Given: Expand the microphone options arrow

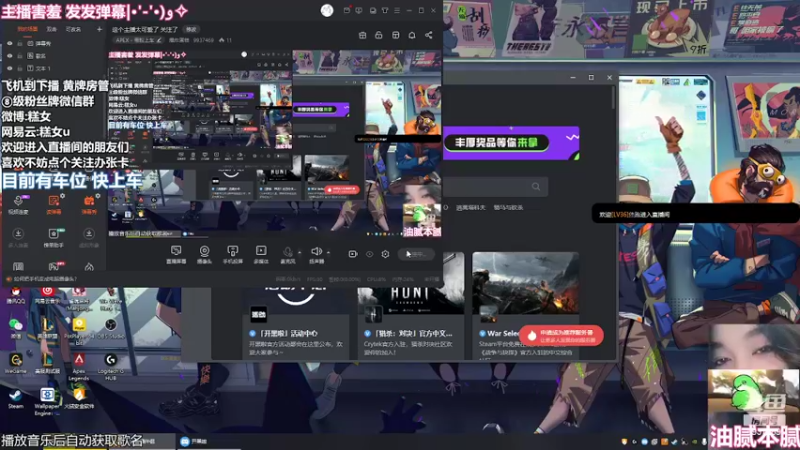Looking at the screenshot, I should point(299,252).
